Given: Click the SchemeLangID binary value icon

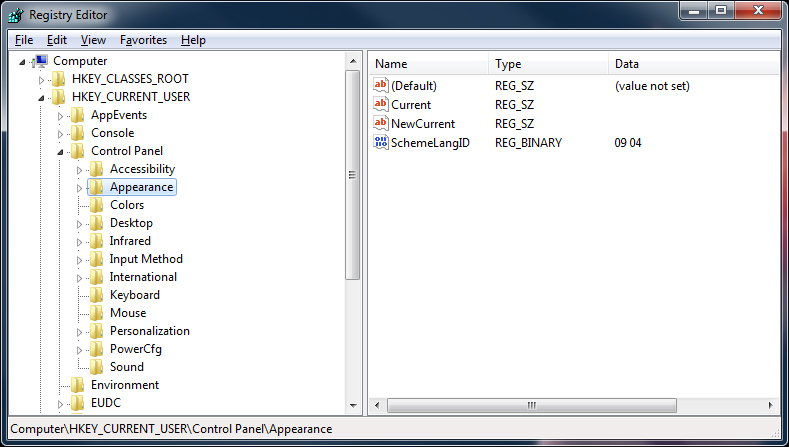Looking at the screenshot, I should (381, 142).
